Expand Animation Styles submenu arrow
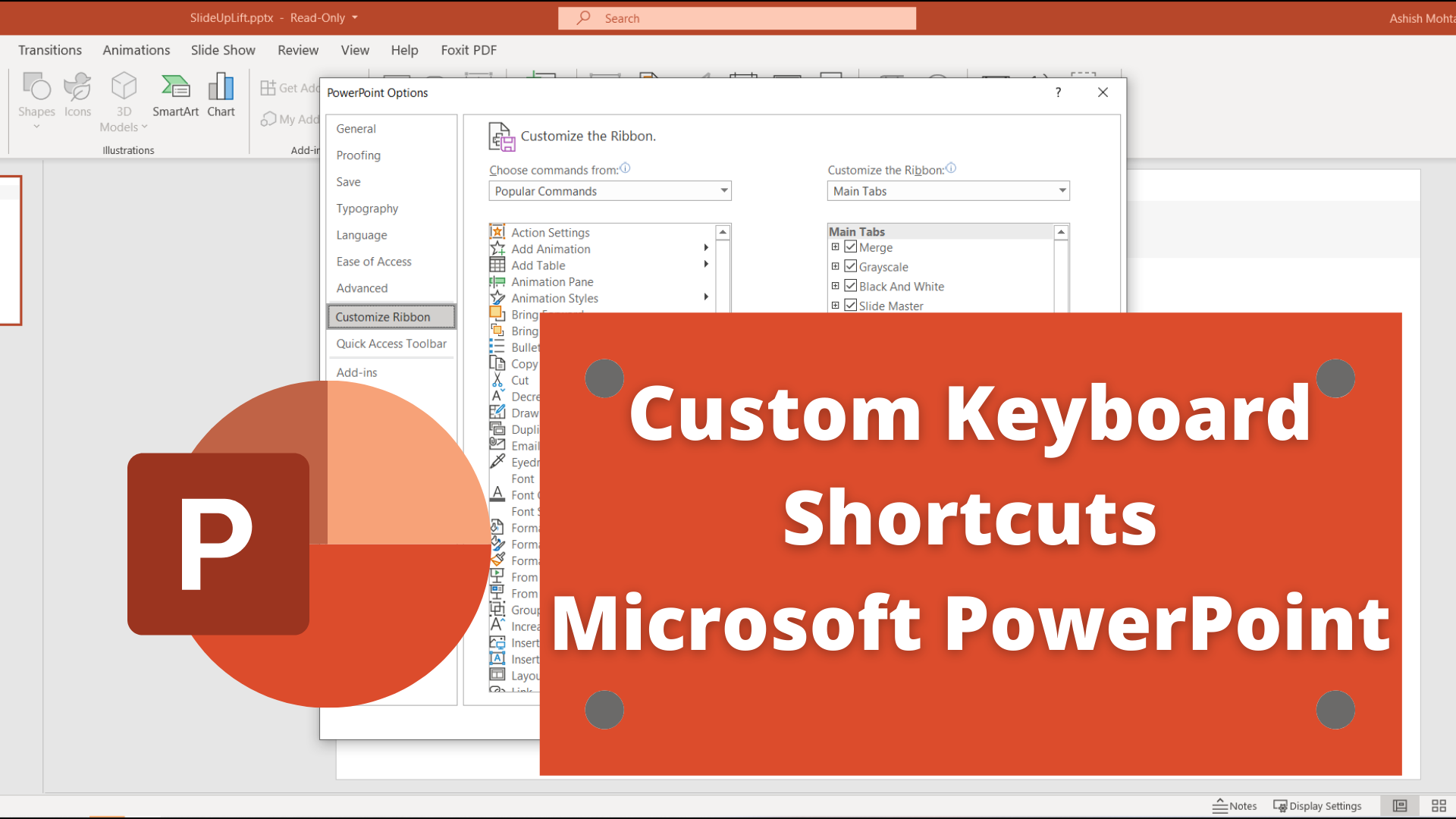 click(x=706, y=297)
